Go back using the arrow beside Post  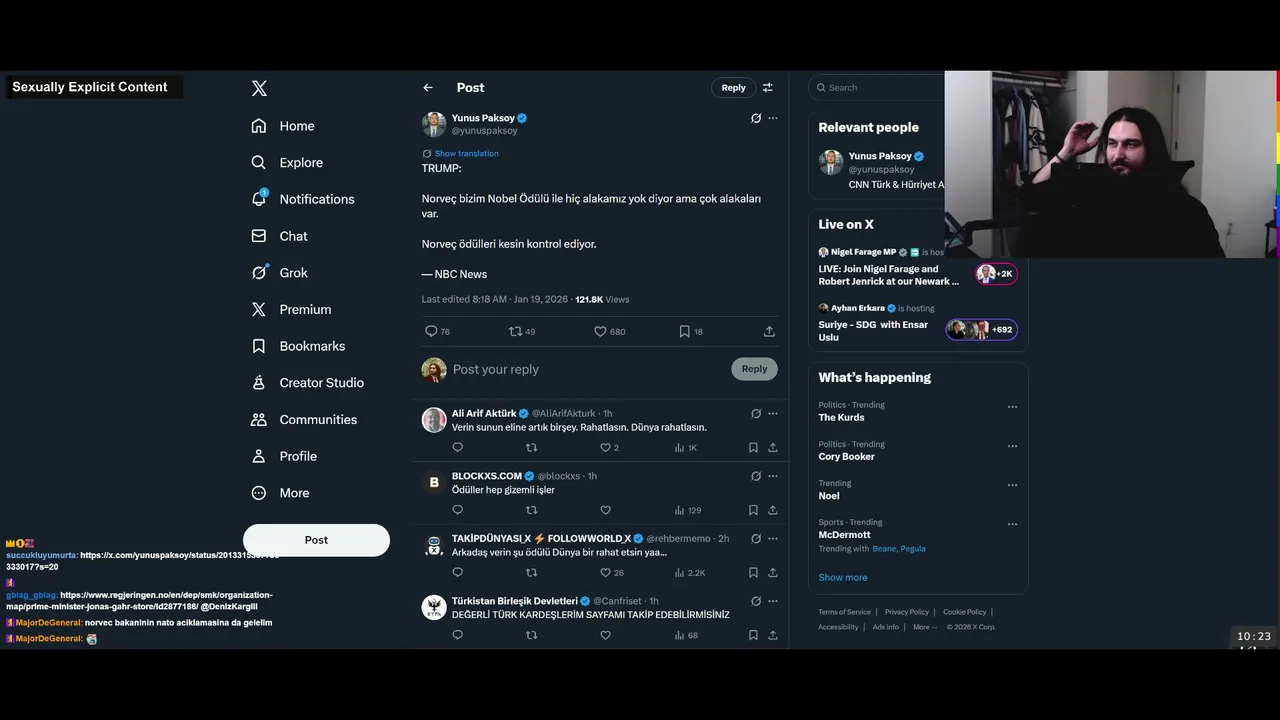428,88
